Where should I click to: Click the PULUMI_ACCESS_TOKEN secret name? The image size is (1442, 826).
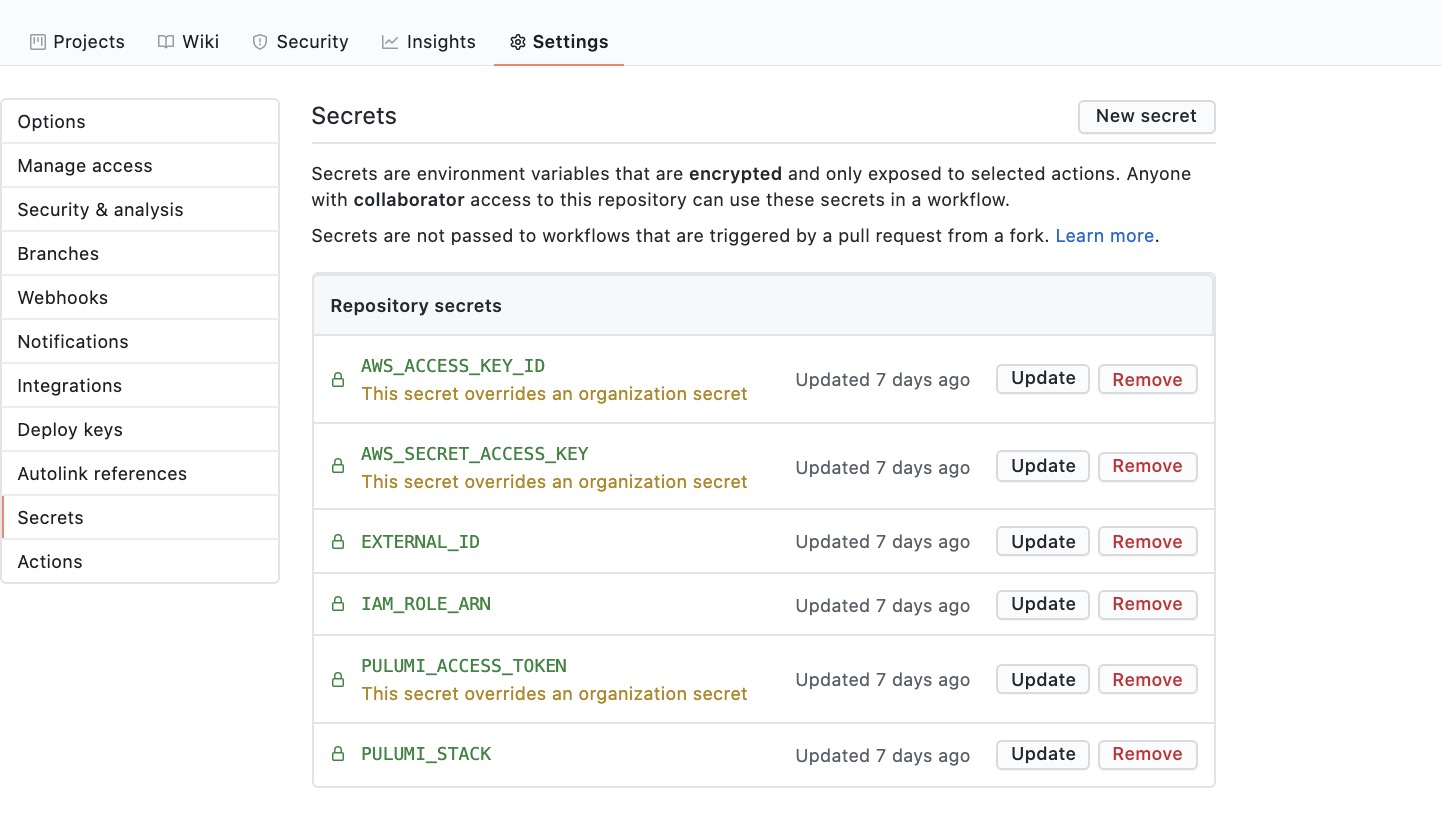click(464, 666)
